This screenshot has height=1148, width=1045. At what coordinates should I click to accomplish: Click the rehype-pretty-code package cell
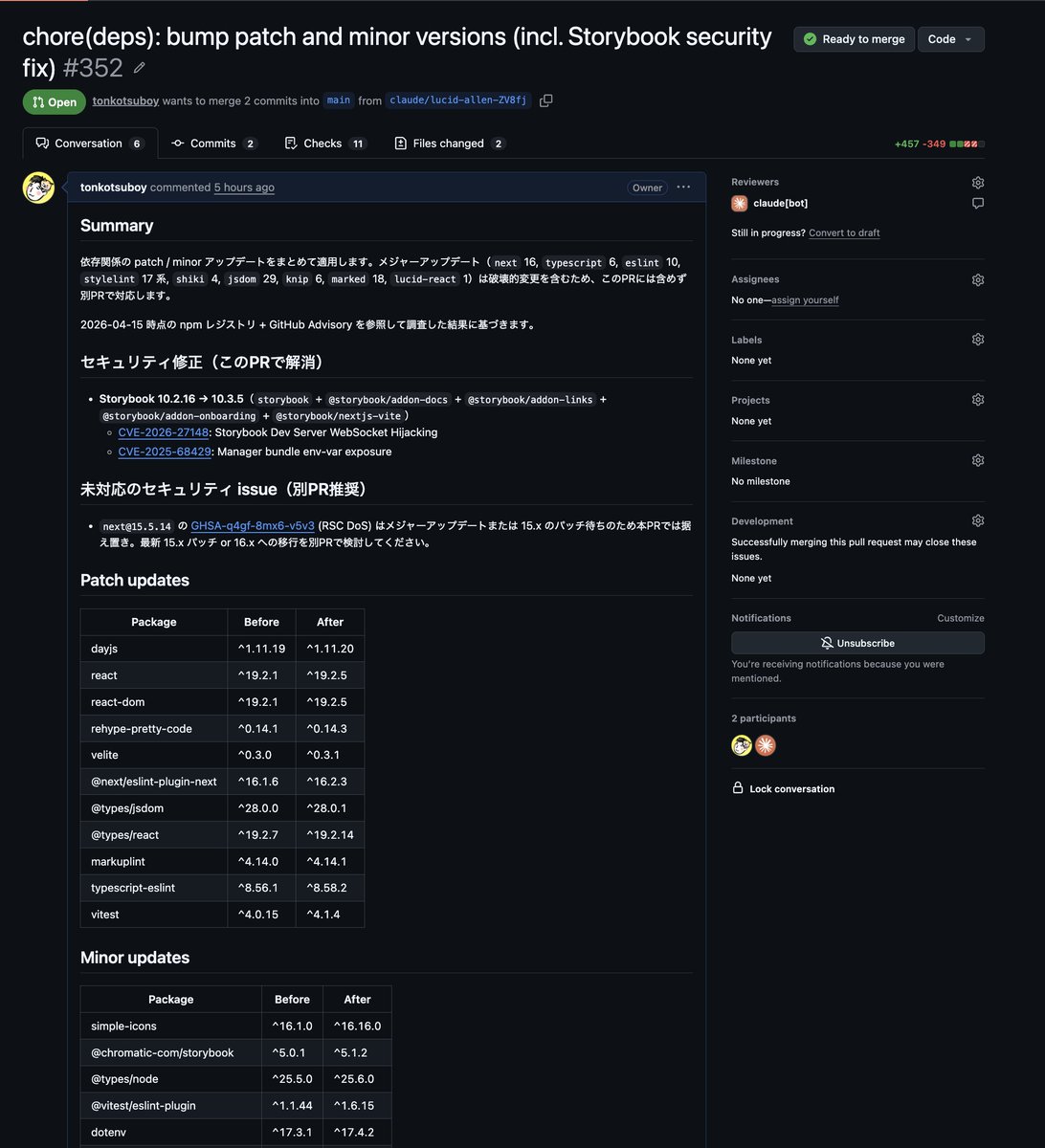(x=154, y=728)
